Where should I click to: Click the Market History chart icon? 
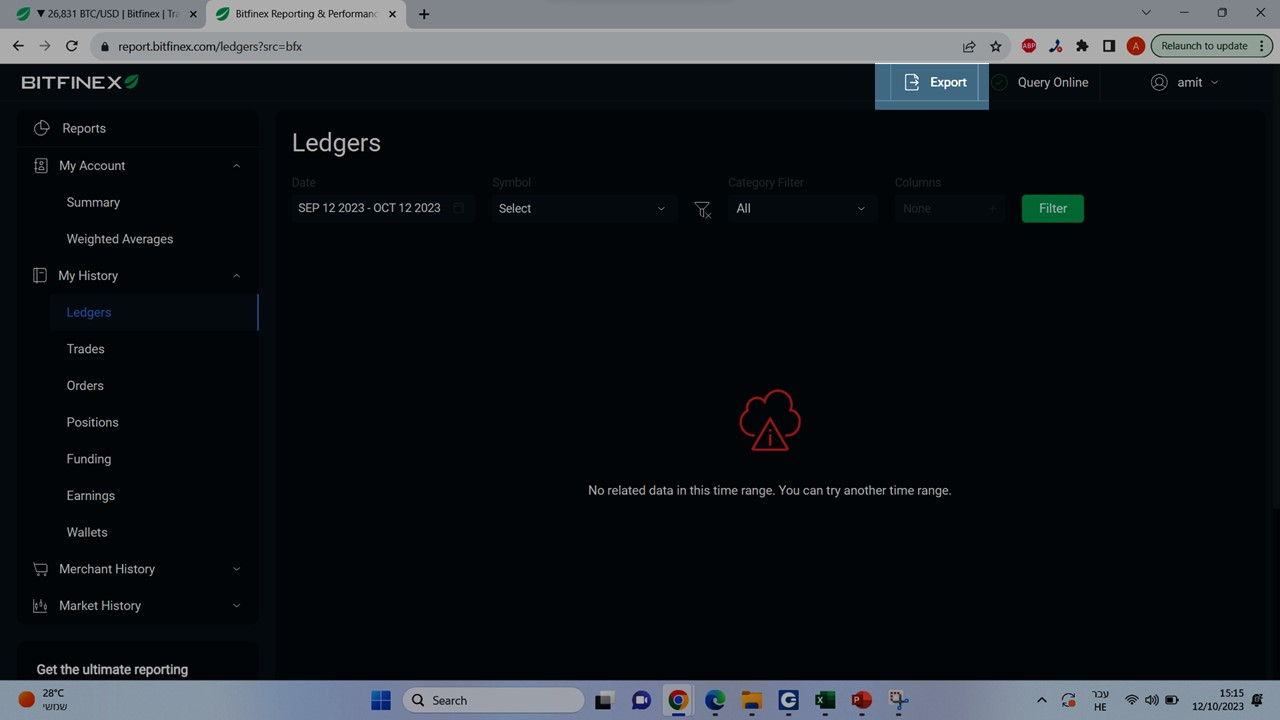pos(40,606)
